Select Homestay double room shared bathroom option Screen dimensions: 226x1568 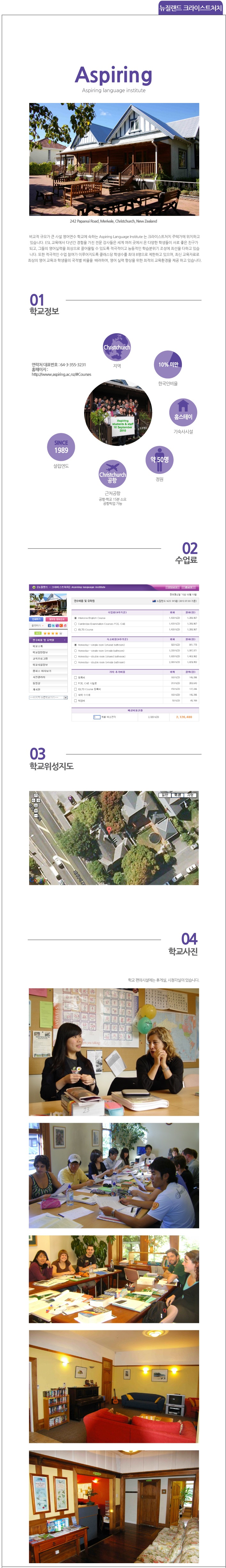pos(75,656)
